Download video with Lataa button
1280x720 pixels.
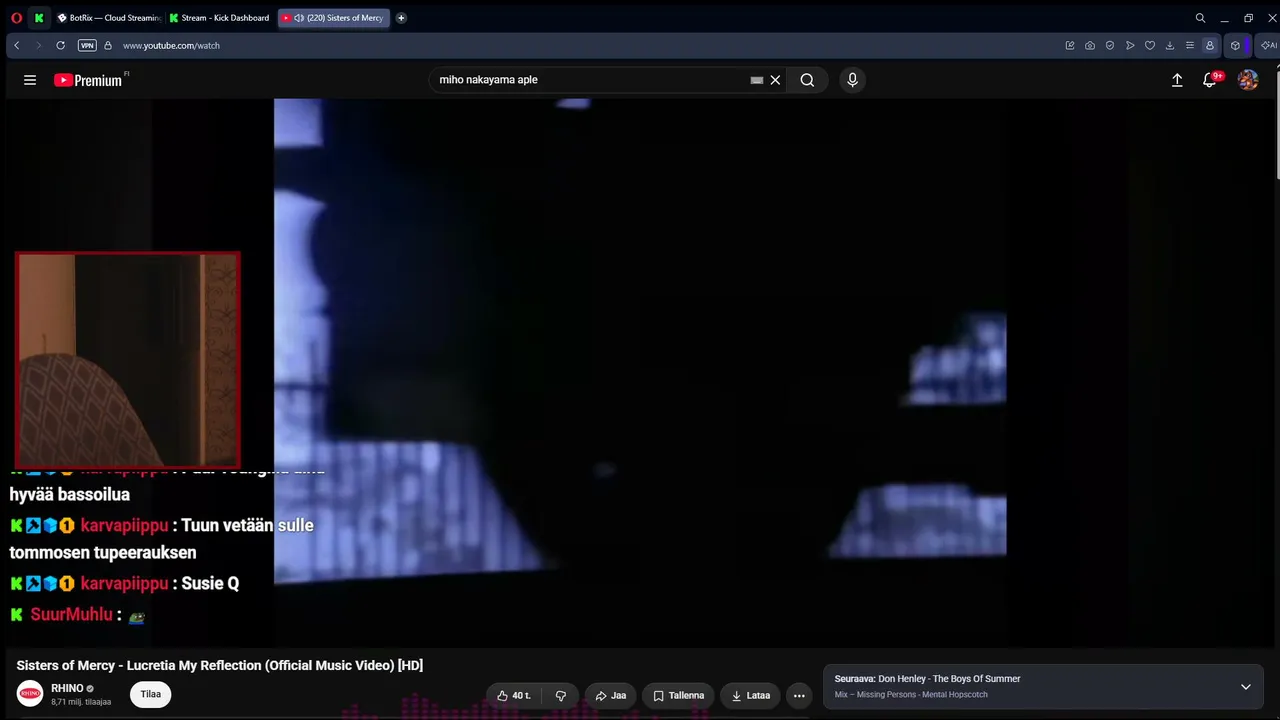[x=751, y=695]
